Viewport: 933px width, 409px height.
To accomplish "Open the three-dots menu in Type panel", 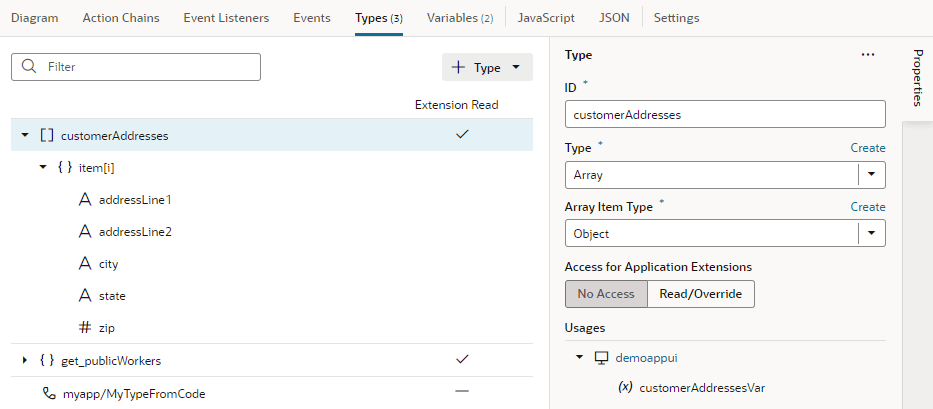I will (868, 55).
